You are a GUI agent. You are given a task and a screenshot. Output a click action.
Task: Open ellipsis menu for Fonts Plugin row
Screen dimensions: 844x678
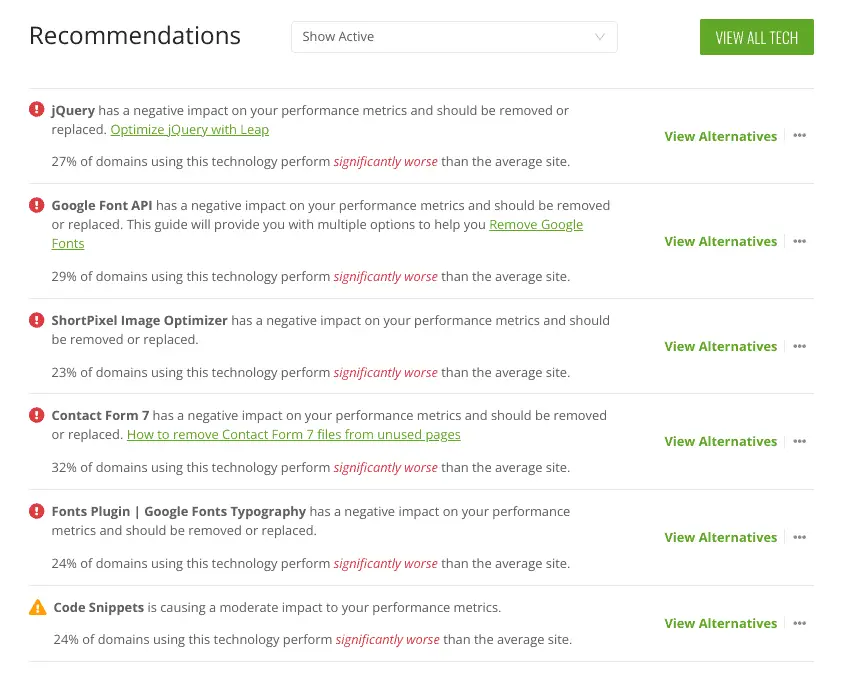[799, 537]
